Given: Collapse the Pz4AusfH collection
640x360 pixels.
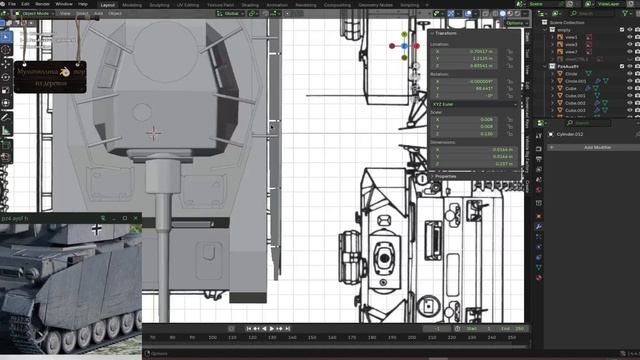Looking at the screenshot, I should click(545, 66).
